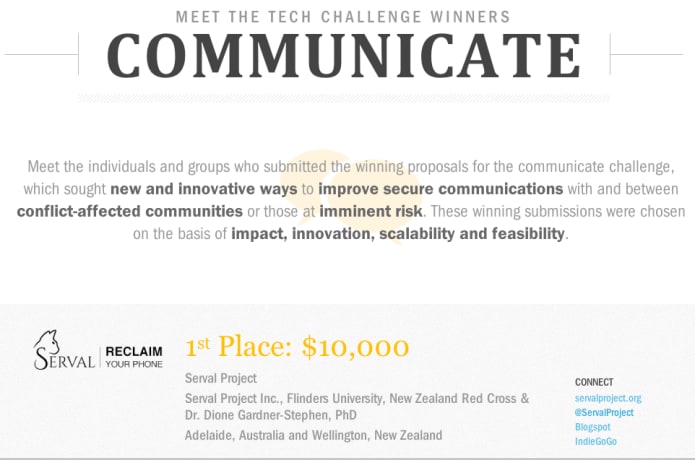Click the CONNECT section label
Image resolution: width=695 pixels, height=460 pixels.
[594, 382]
